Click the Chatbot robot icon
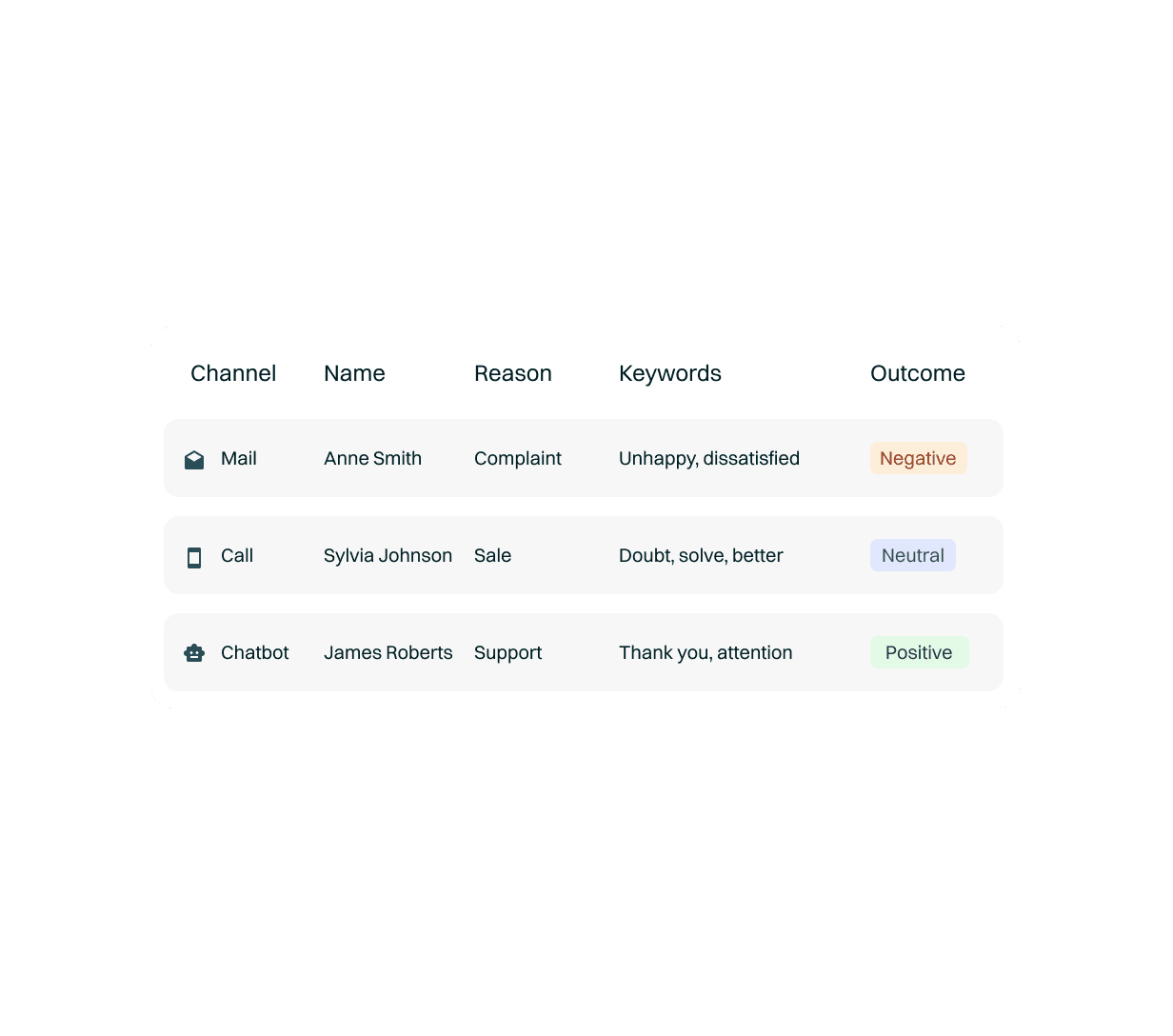1173x1036 pixels. pos(194,653)
